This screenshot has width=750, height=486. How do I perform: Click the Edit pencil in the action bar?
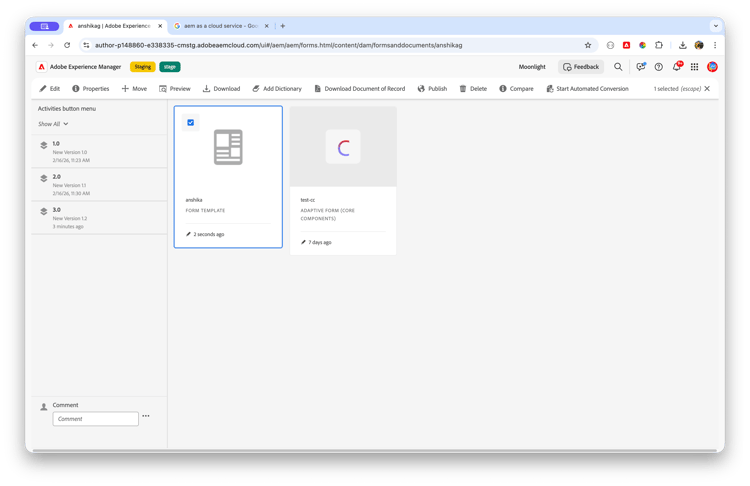50,88
